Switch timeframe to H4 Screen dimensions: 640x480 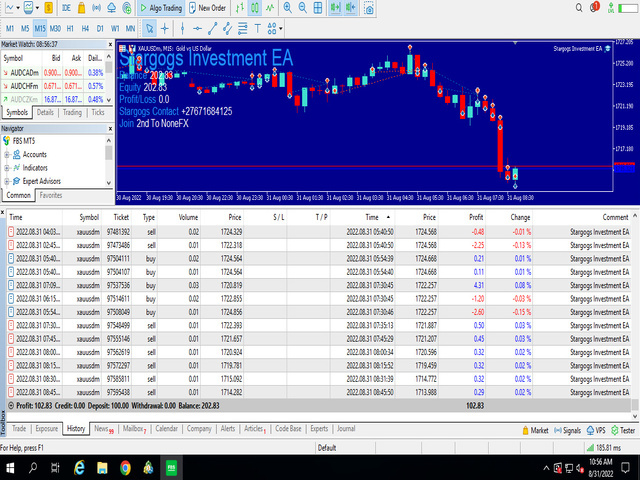click(x=85, y=28)
